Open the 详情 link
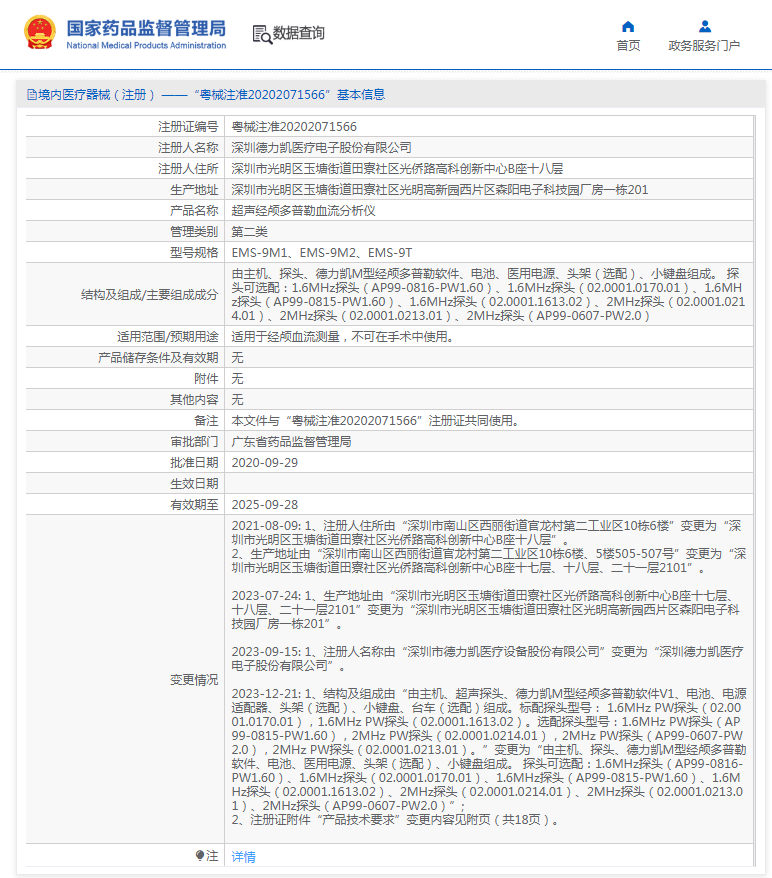 [x=244, y=856]
